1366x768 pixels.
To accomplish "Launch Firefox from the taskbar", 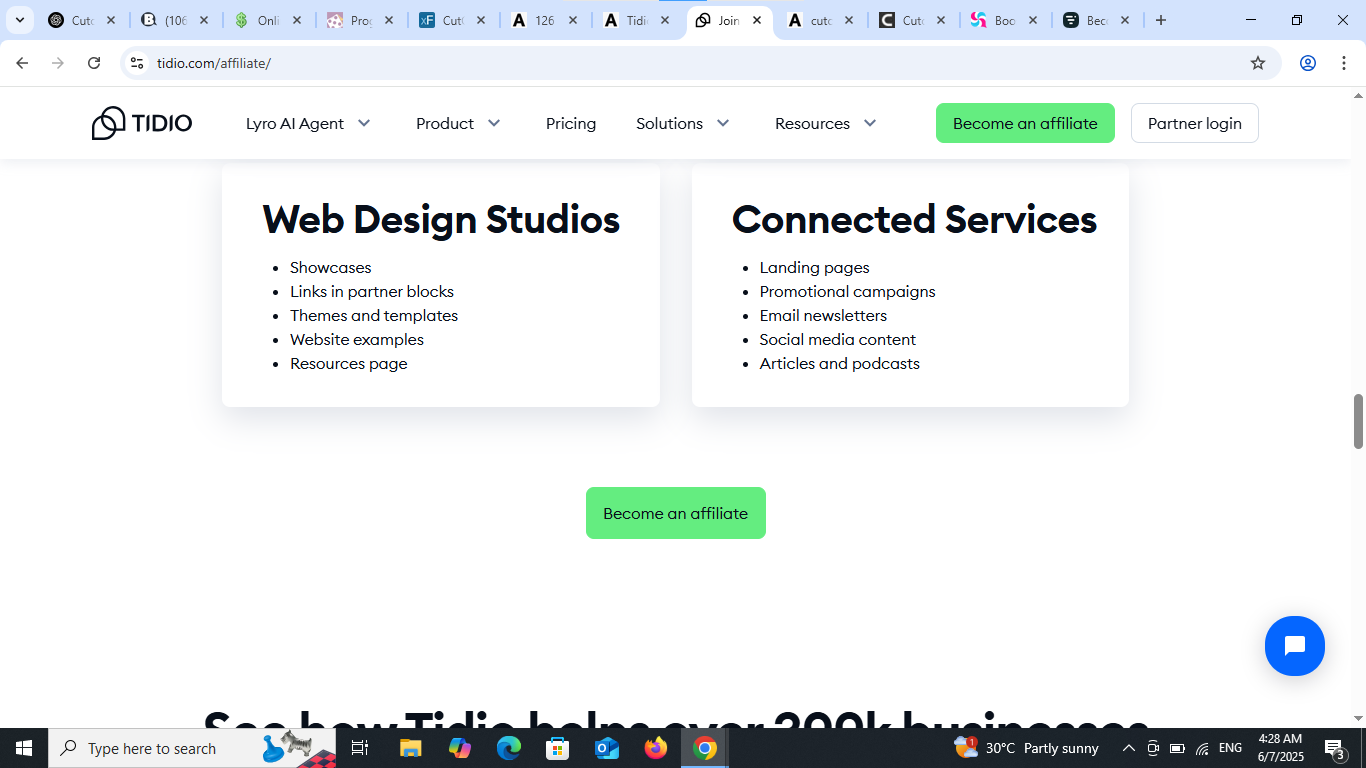I will coord(656,748).
